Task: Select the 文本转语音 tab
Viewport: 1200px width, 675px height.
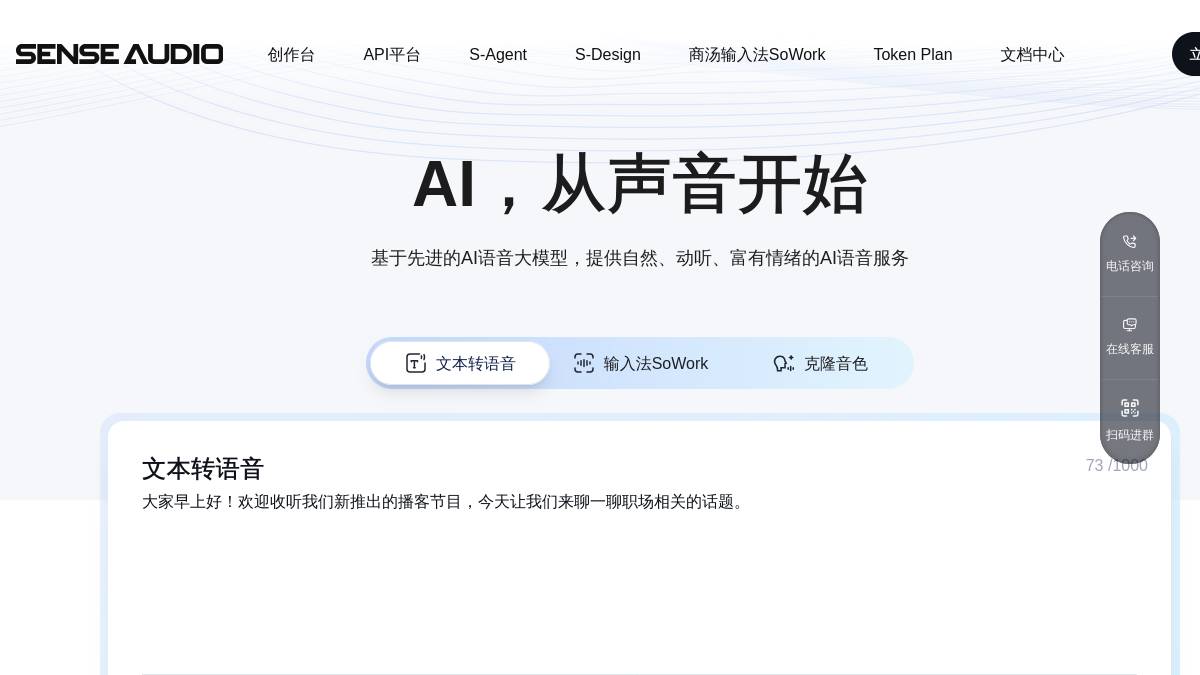Action: pyautogui.click(x=460, y=363)
